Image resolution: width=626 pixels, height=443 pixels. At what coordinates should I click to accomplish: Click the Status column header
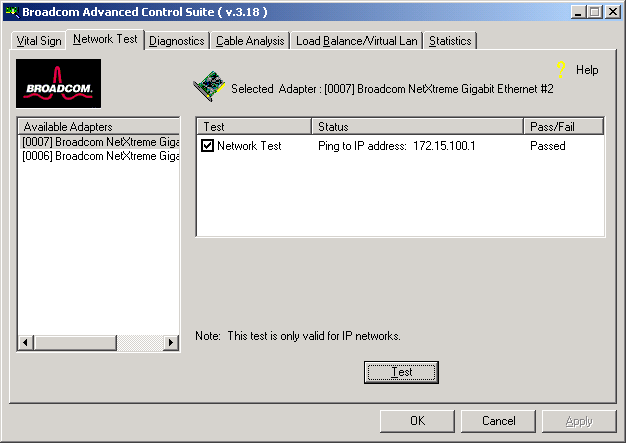pyautogui.click(x=417, y=127)
